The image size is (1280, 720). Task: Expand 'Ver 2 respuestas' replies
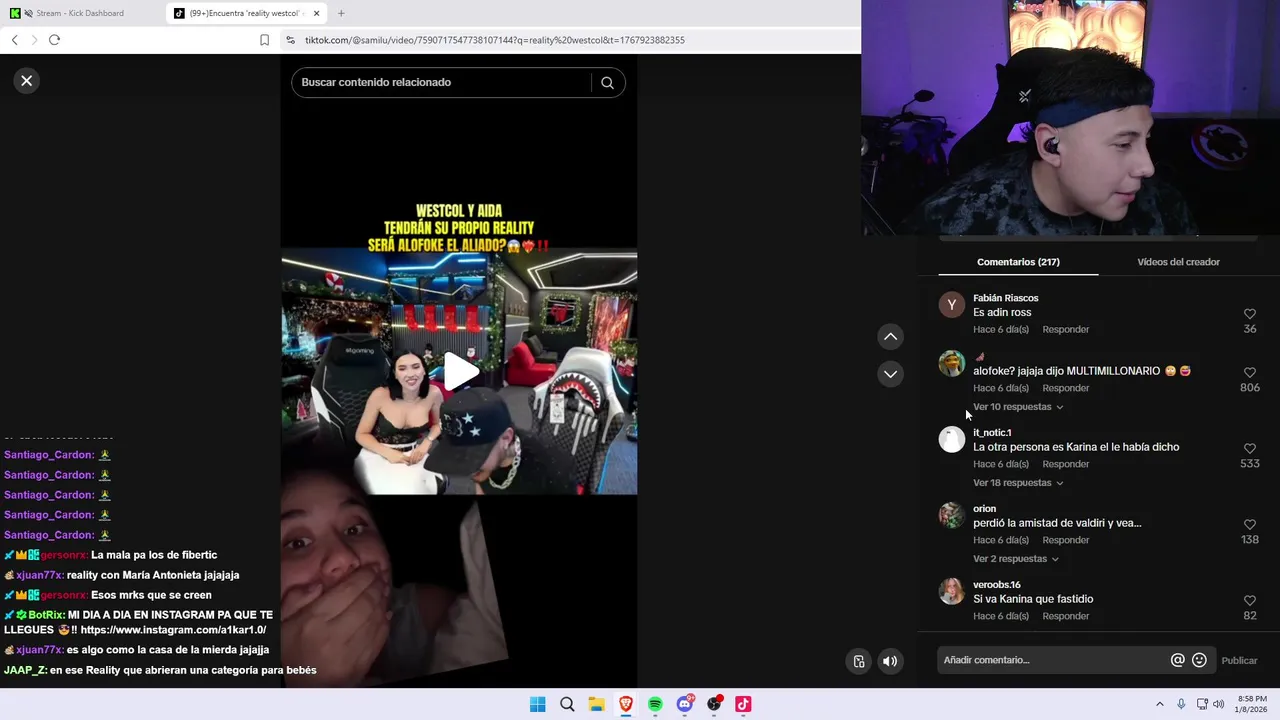point(1016,559)
